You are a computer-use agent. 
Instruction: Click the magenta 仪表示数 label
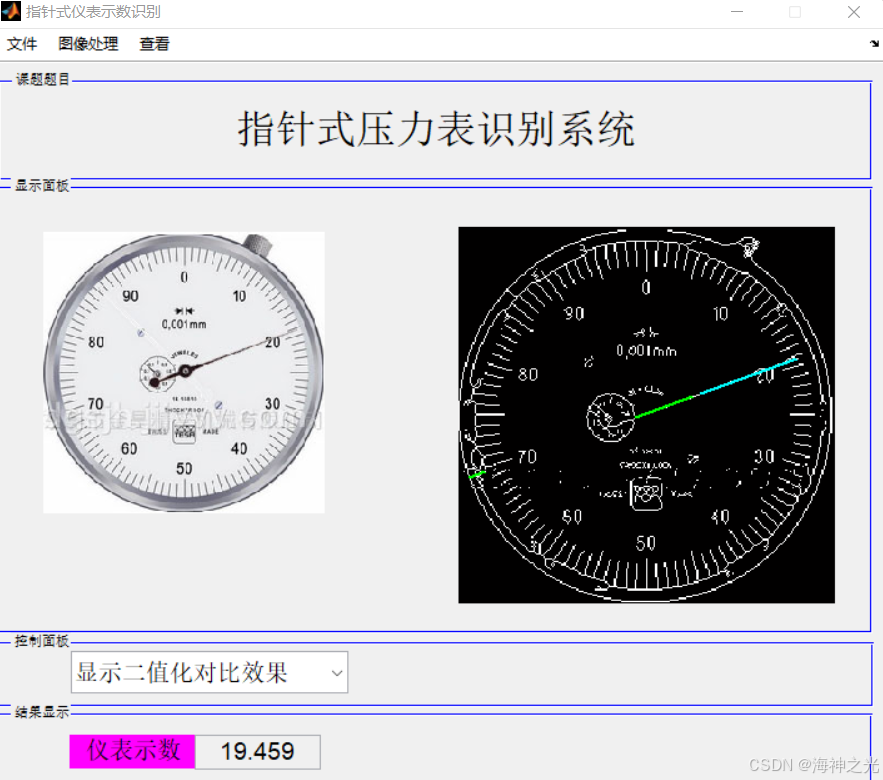click(x=131, y=751)
